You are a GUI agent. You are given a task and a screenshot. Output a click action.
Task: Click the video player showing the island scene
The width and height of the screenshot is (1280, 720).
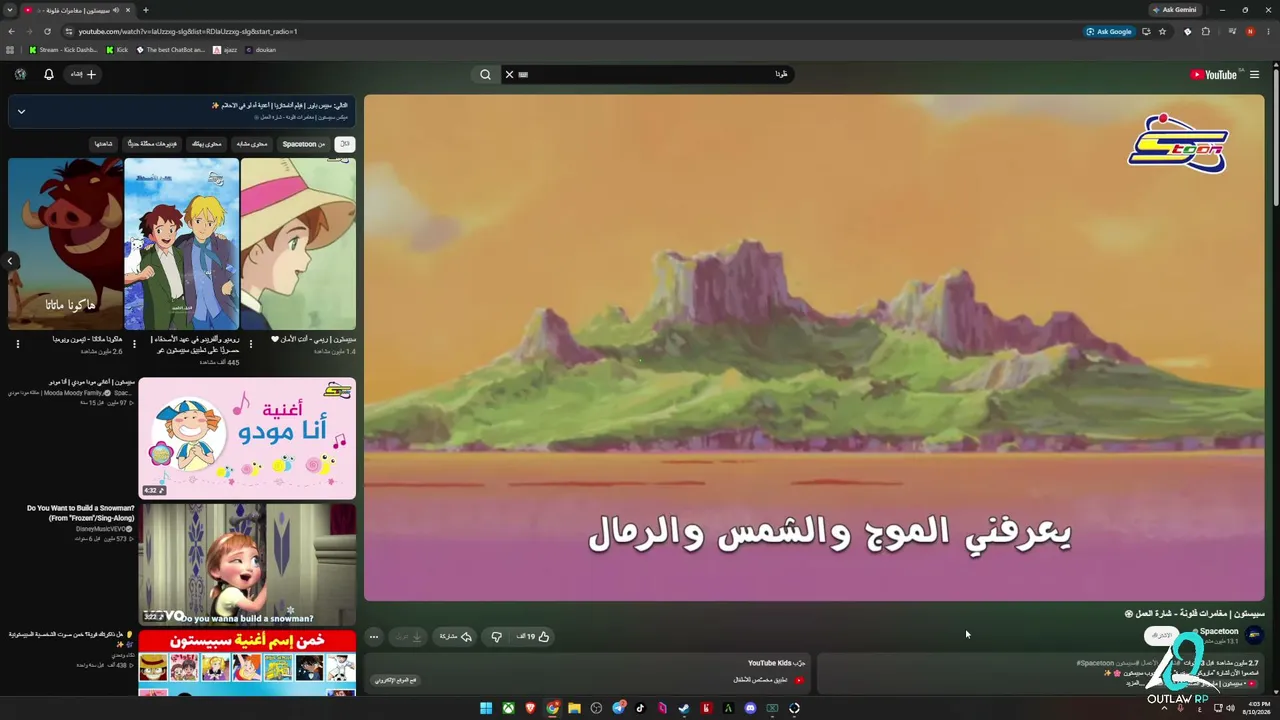(x=814, y=348)
